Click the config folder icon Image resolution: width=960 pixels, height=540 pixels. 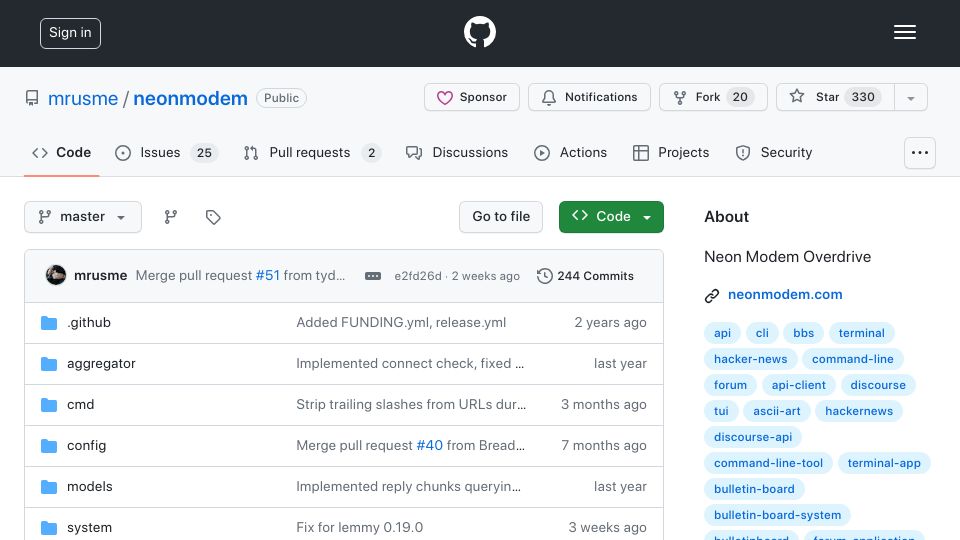pos(49,446)
